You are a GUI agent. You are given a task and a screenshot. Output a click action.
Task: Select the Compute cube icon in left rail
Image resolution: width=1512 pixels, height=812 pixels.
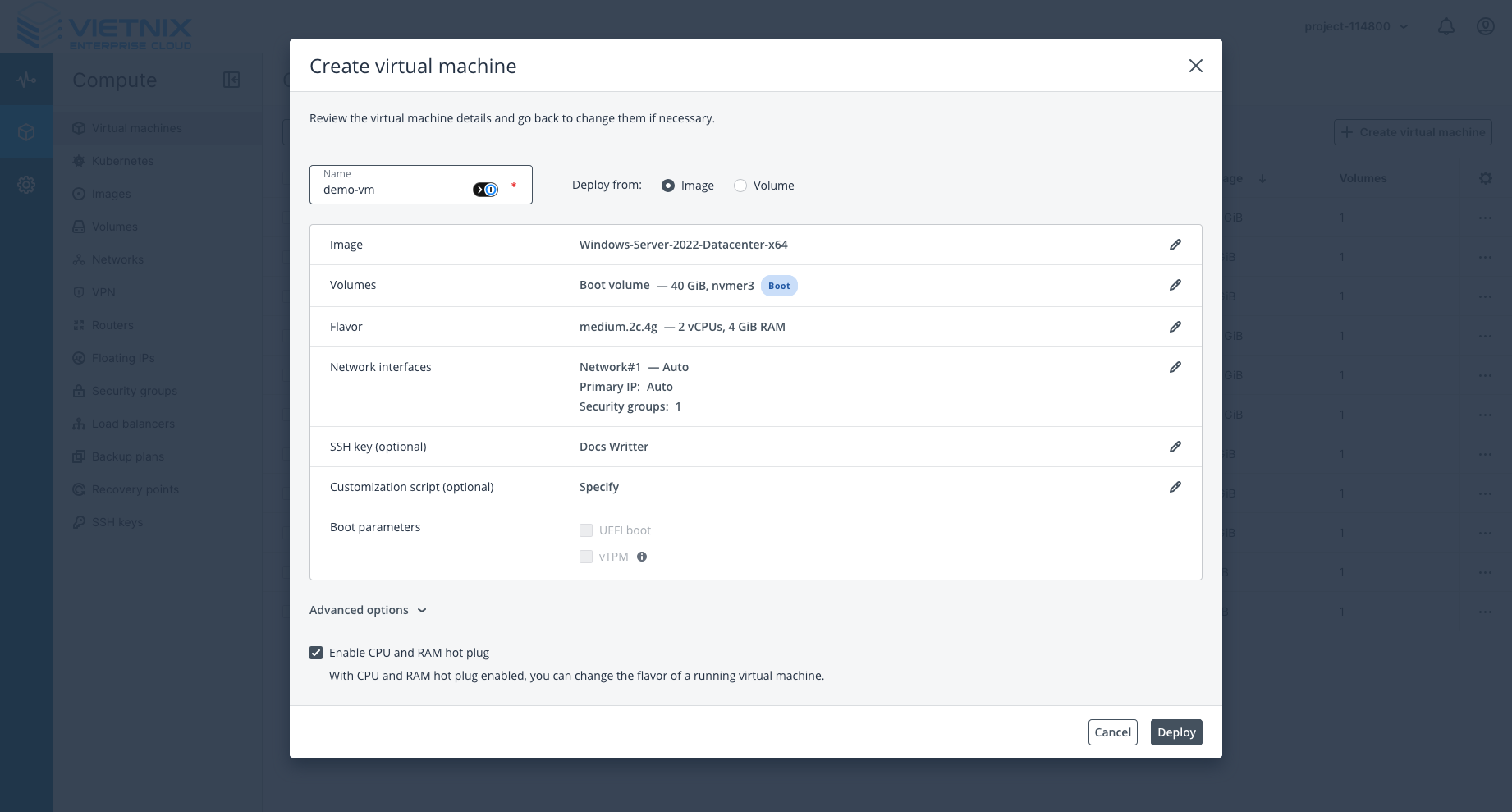coord(26,131)
